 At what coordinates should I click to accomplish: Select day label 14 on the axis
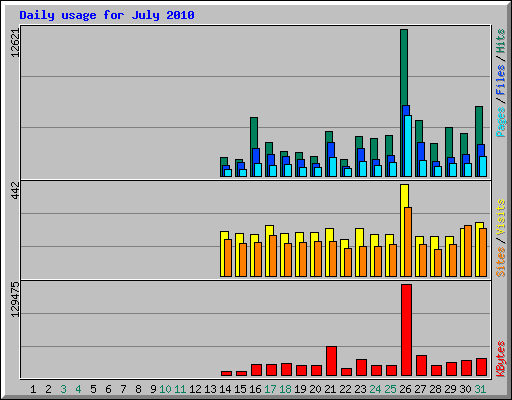pyautogui.click(x=225, y=389)
